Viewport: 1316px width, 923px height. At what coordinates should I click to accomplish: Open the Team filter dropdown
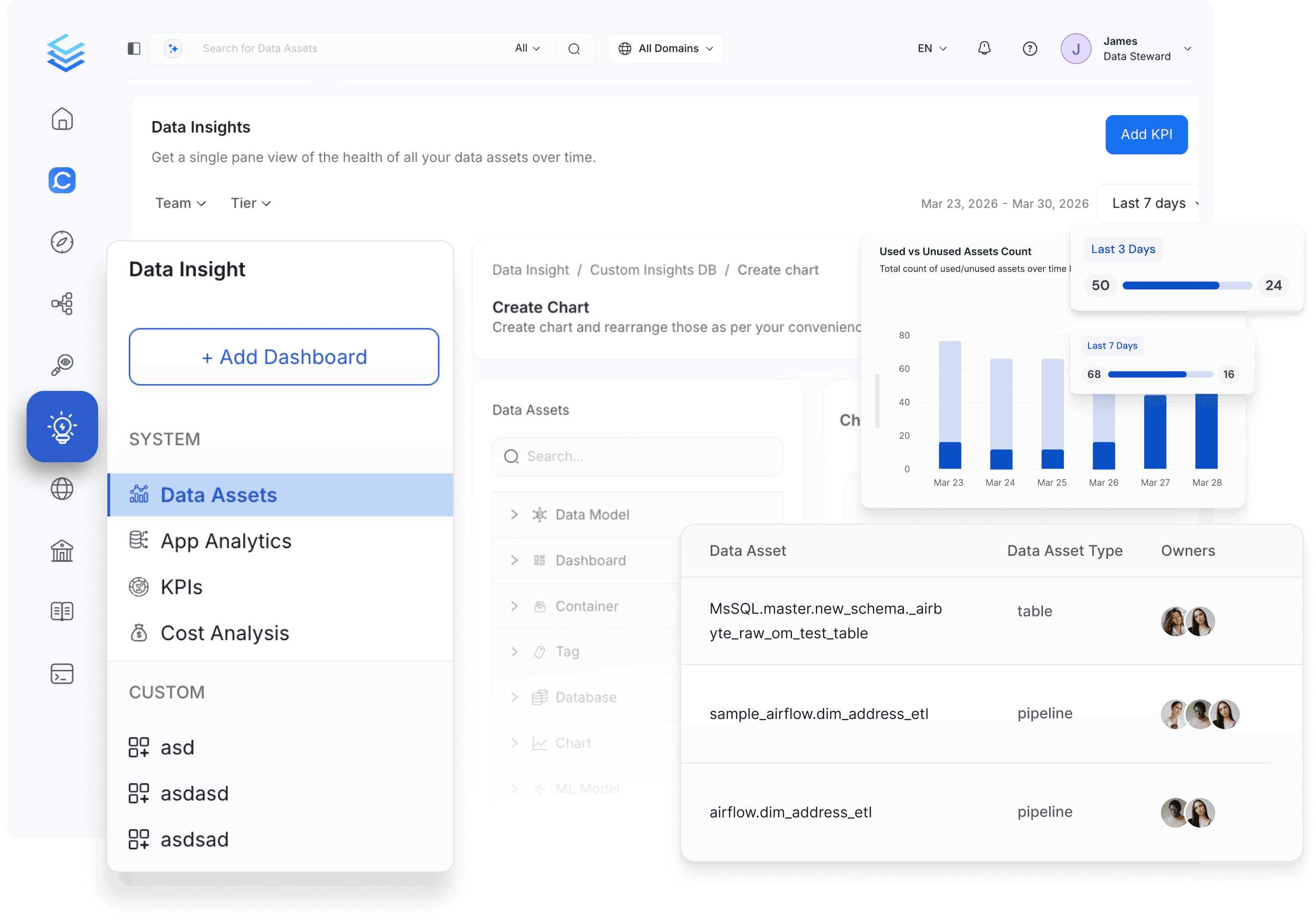click(180, 203)
